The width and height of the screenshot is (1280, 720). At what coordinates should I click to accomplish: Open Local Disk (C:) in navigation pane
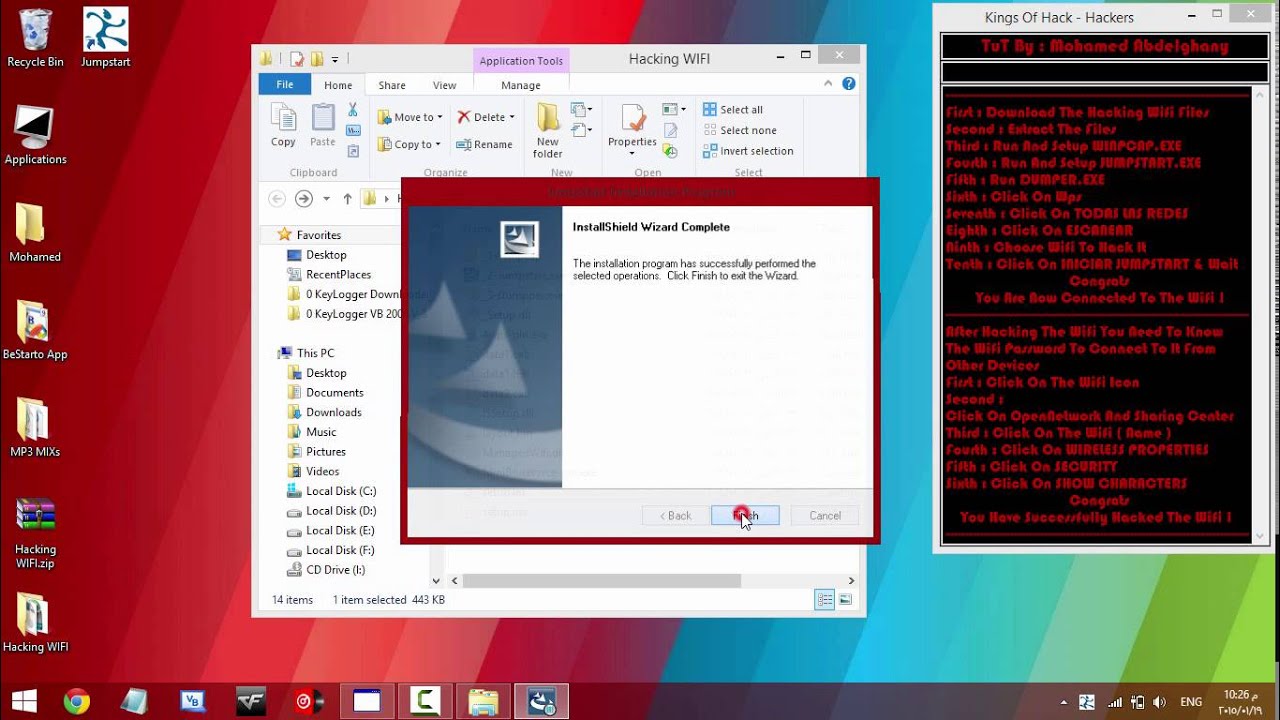[x=340, y=491]
